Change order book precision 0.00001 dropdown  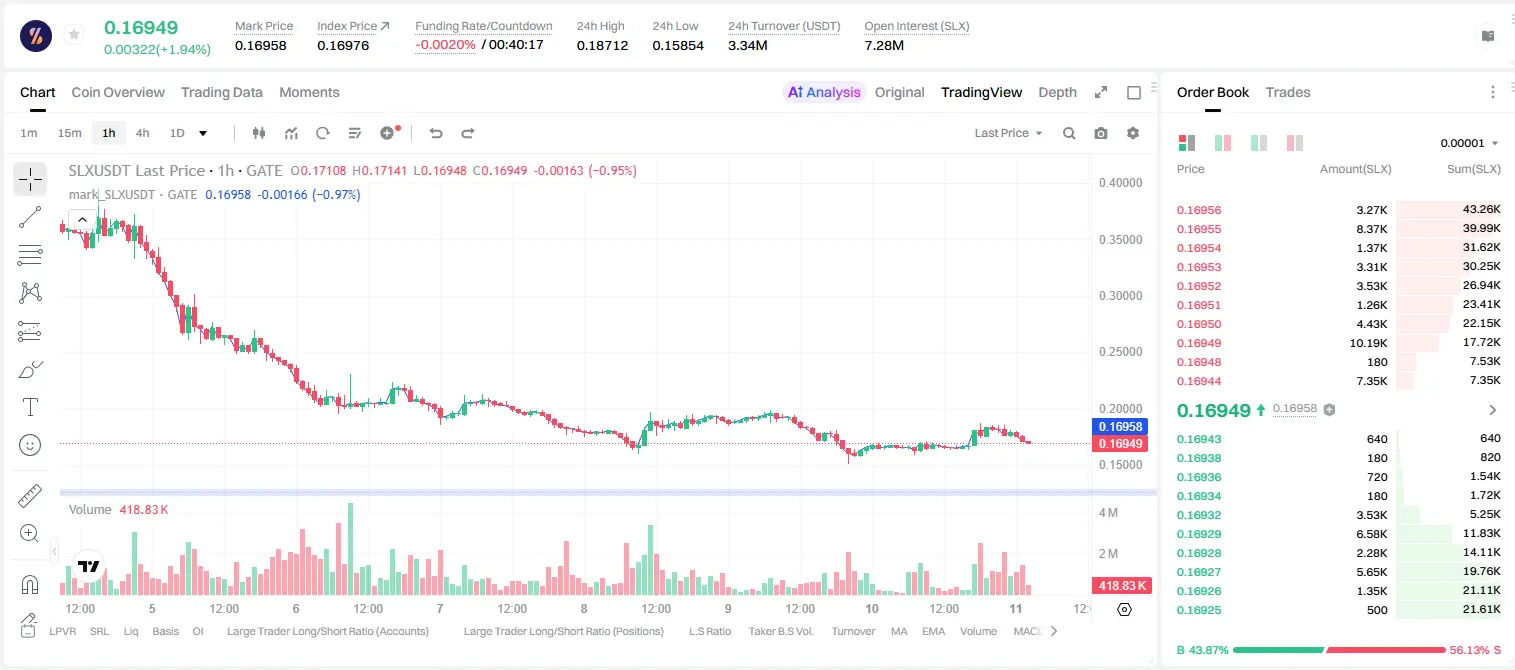coord(1469,143)
